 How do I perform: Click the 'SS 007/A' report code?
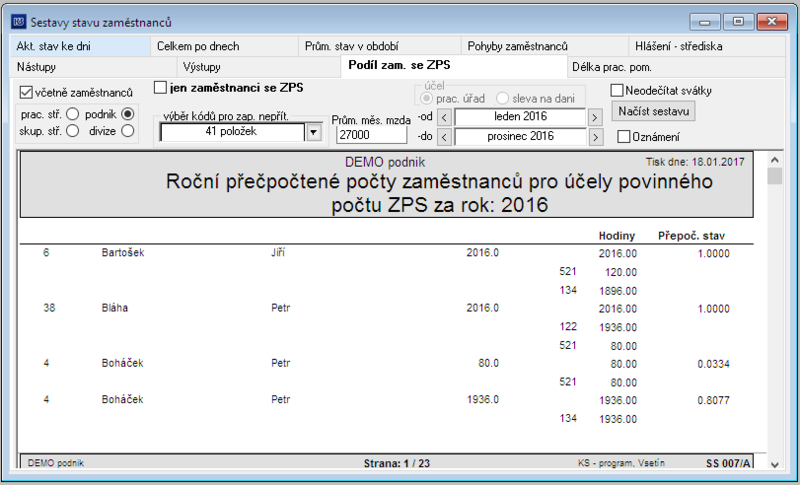click(728, 464)
